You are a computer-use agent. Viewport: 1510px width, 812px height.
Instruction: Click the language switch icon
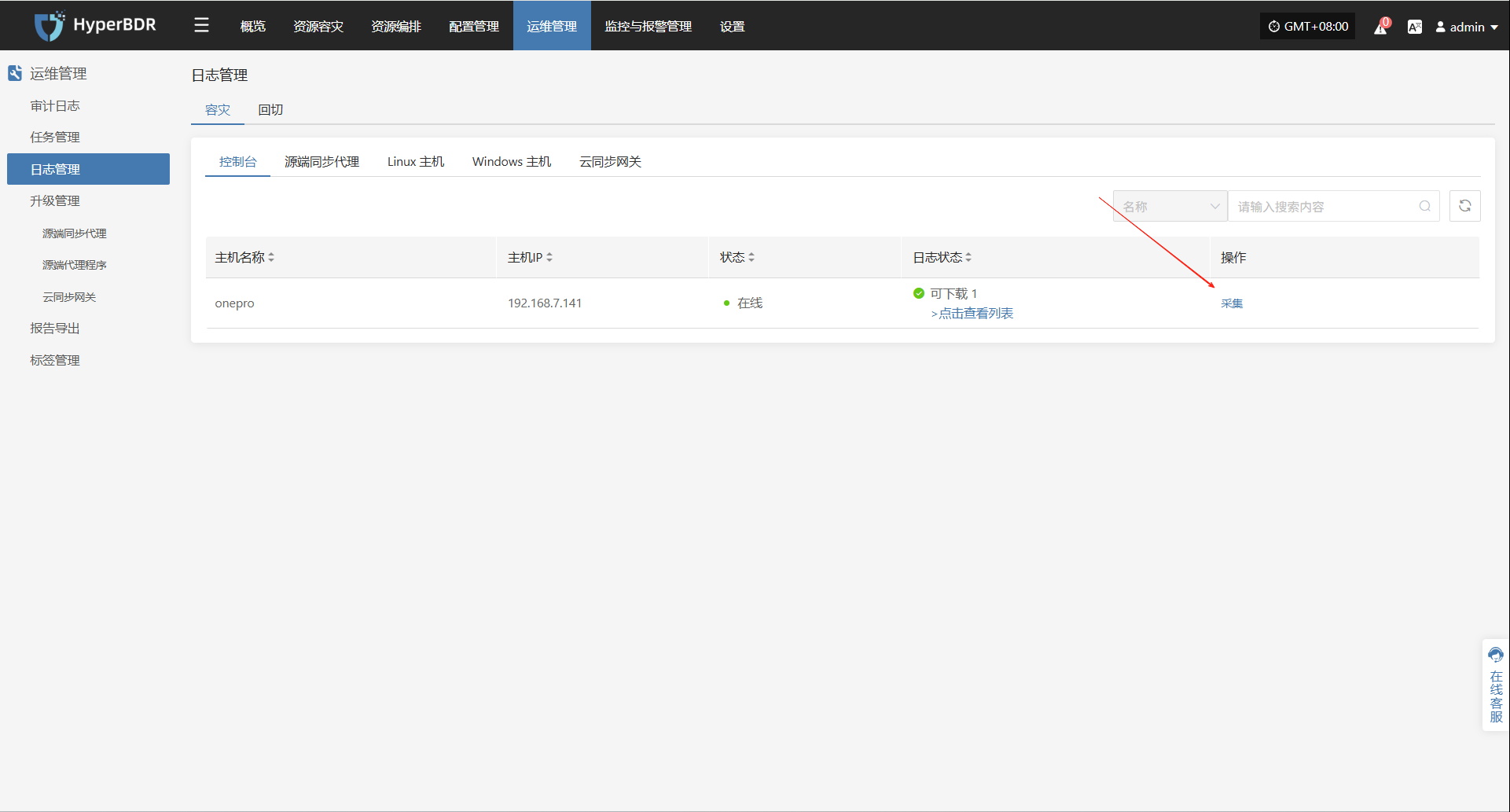tap(1414, 27)
